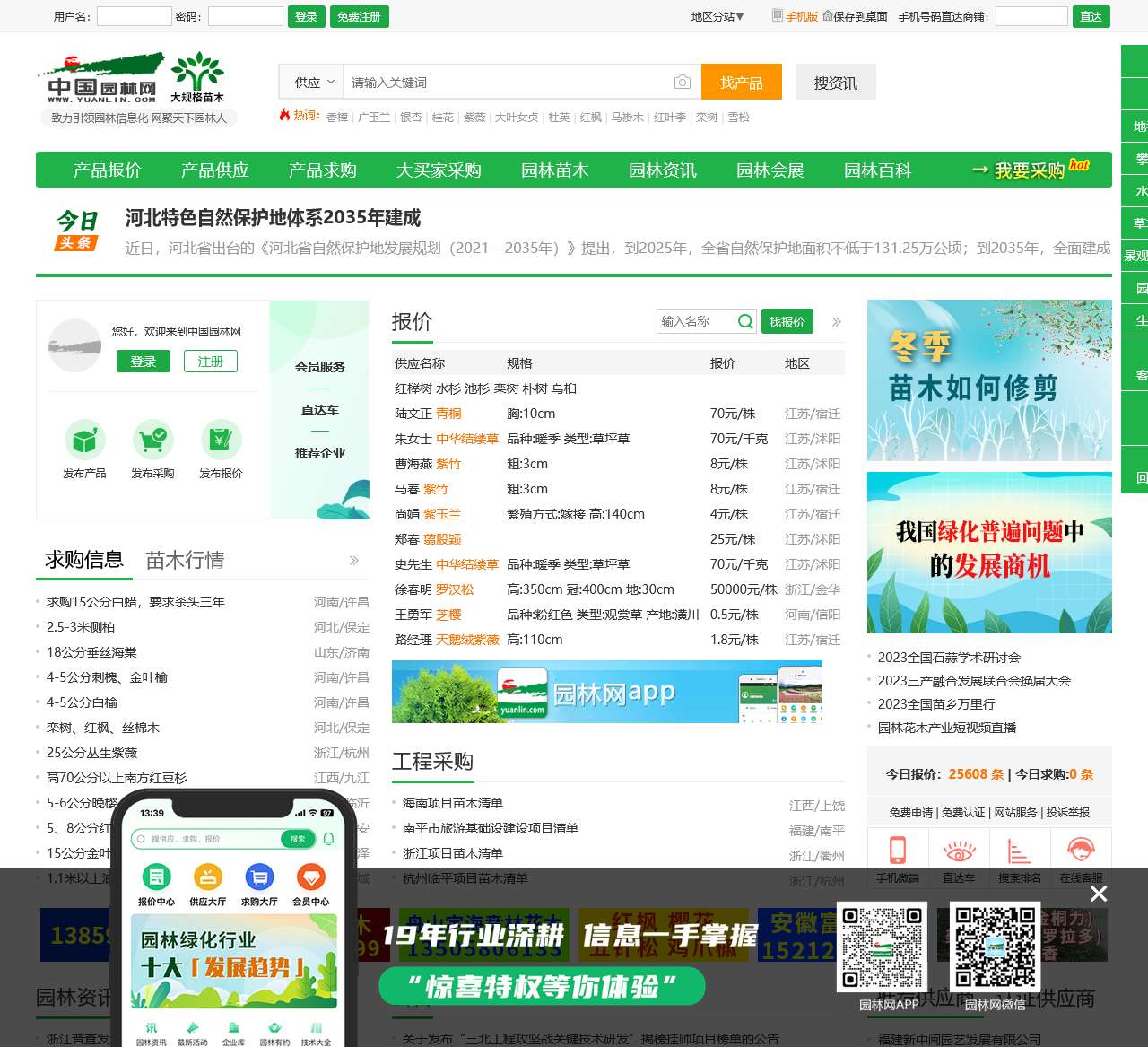Expand 报价 section with double-arrow icon
Screen dimensions: 1148x1047
(837, 321)
